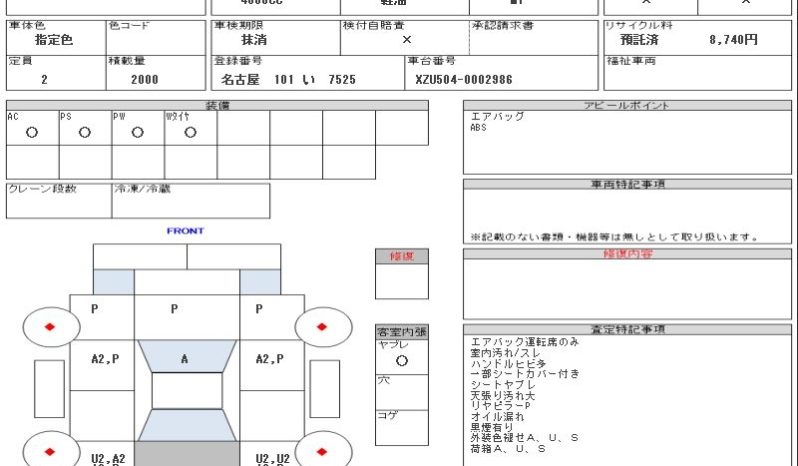Image resolution: width=798 pixels, height=466 pixels.
Task: Click the PS equipment circle mark
Action: pos(84,133)
